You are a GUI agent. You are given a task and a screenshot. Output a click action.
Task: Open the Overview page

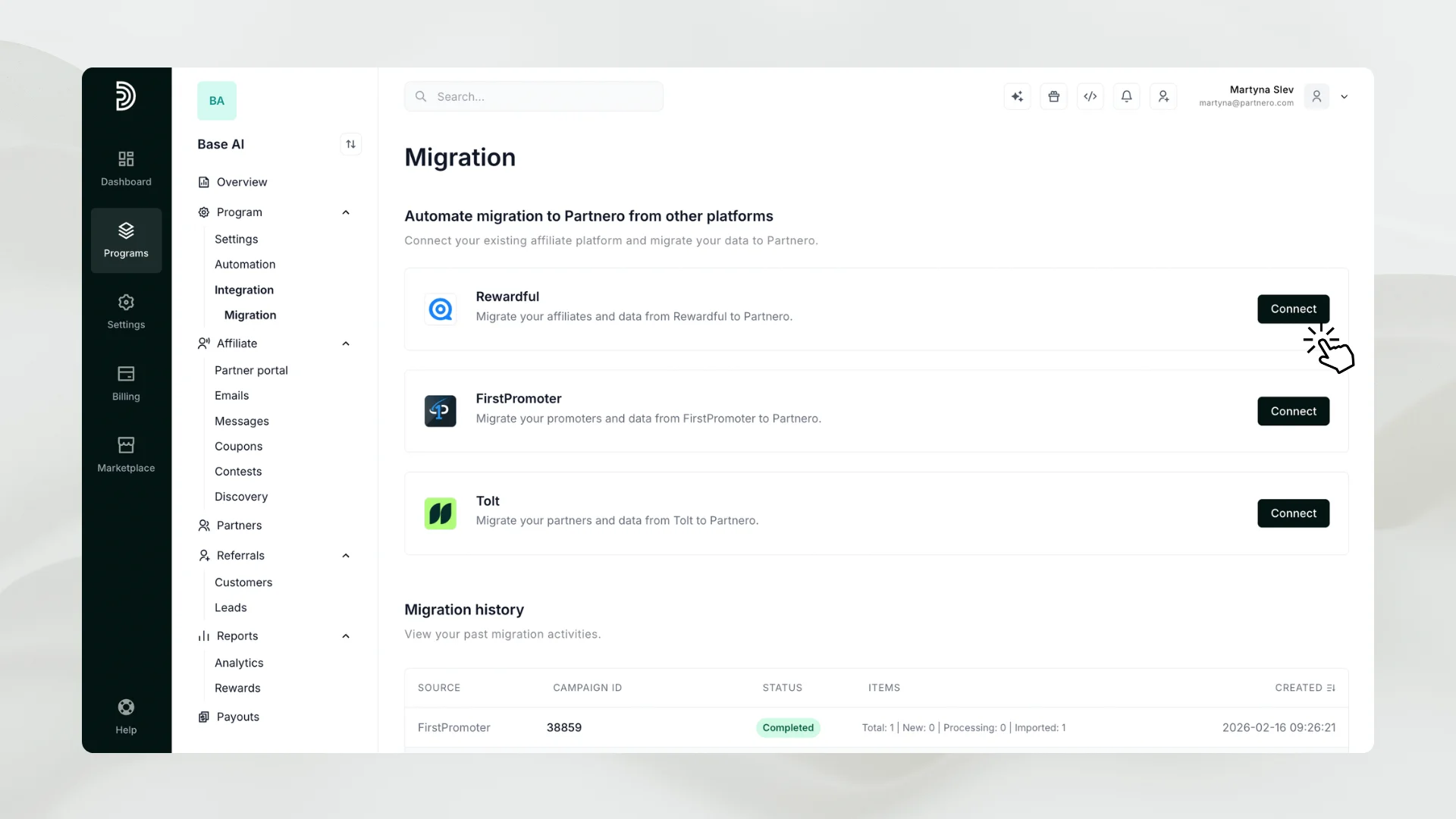tap(232, 182)
